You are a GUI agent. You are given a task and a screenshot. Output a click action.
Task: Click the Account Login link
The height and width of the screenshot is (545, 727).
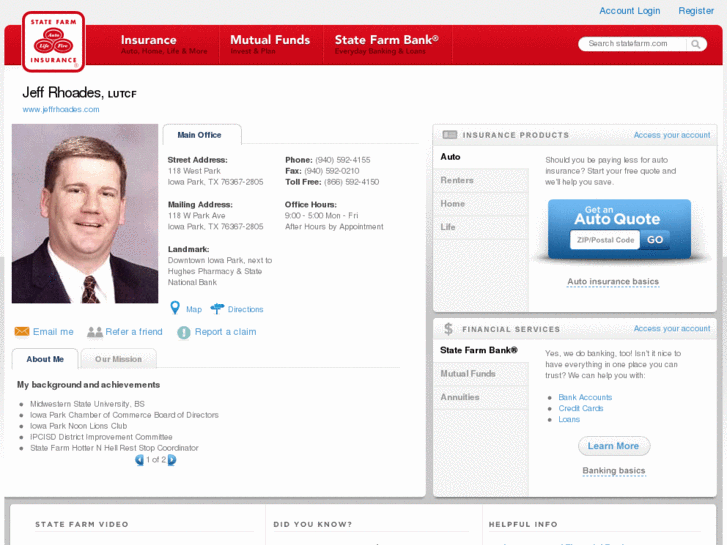(x=629, y=11)
